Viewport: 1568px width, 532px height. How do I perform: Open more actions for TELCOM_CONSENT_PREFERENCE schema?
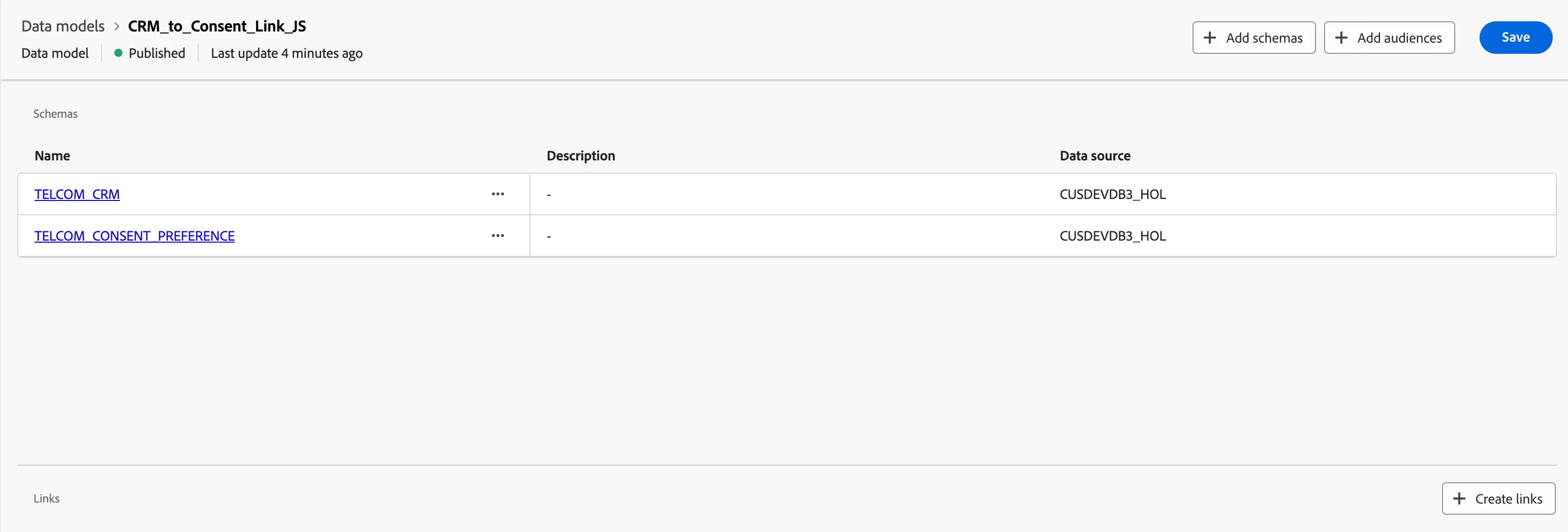[497, 236]
